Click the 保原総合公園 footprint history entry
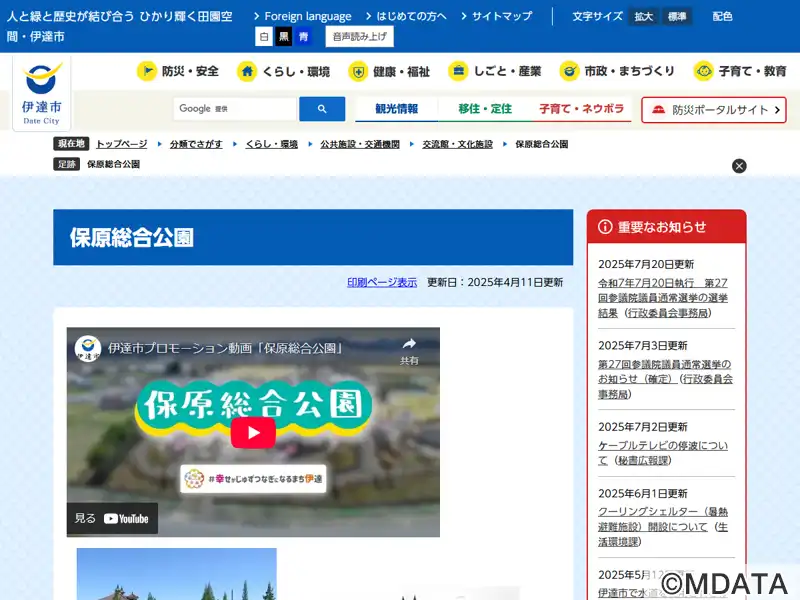Image resolution: width=800 pixels, height=600 pixels. coord(113,164)
